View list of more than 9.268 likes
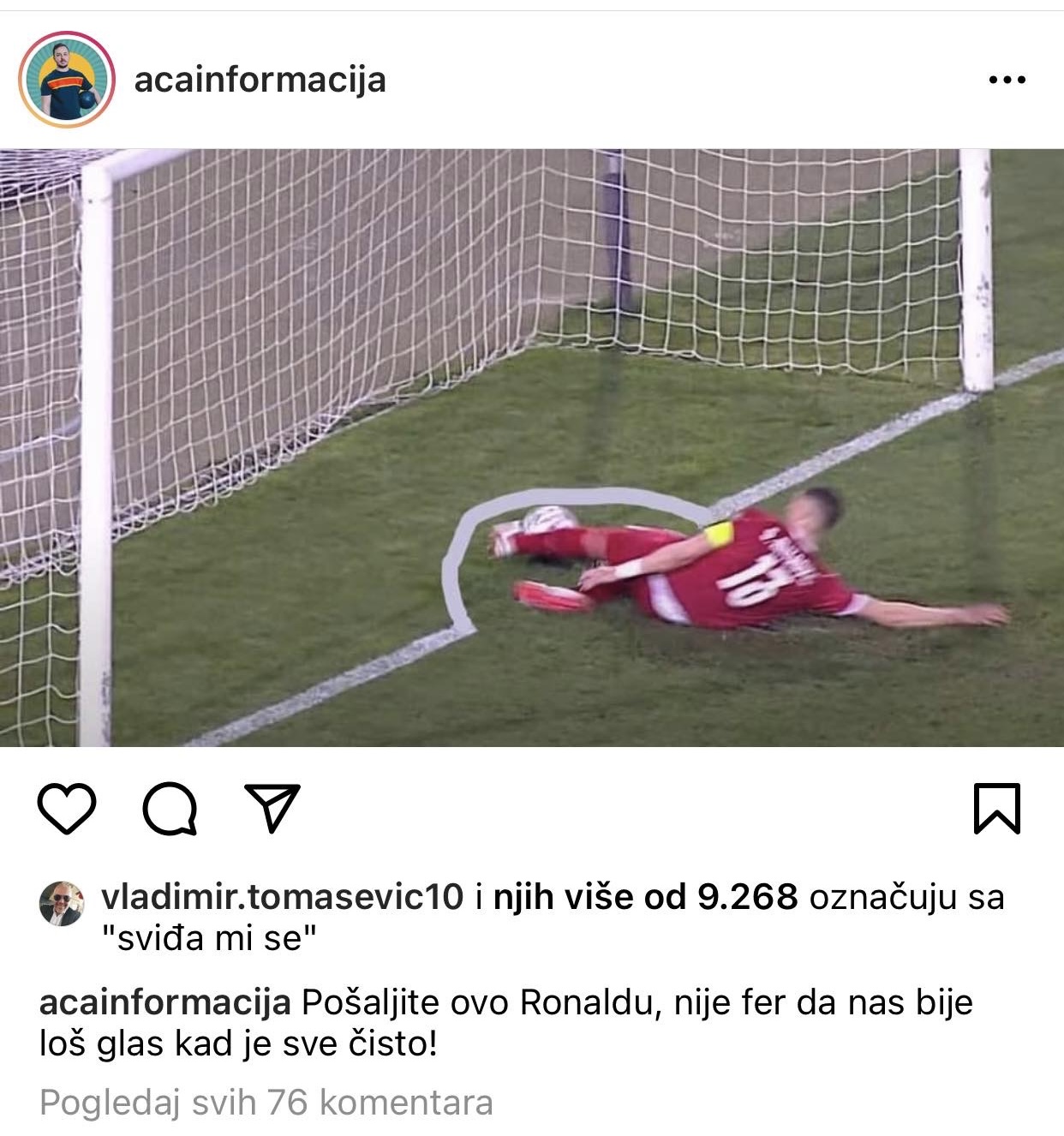 [646, 897]
